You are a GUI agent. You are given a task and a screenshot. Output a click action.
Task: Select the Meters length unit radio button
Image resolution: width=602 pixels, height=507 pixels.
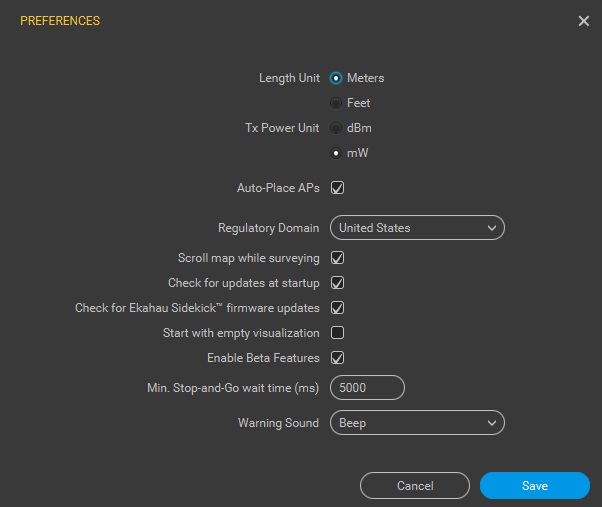336,78
